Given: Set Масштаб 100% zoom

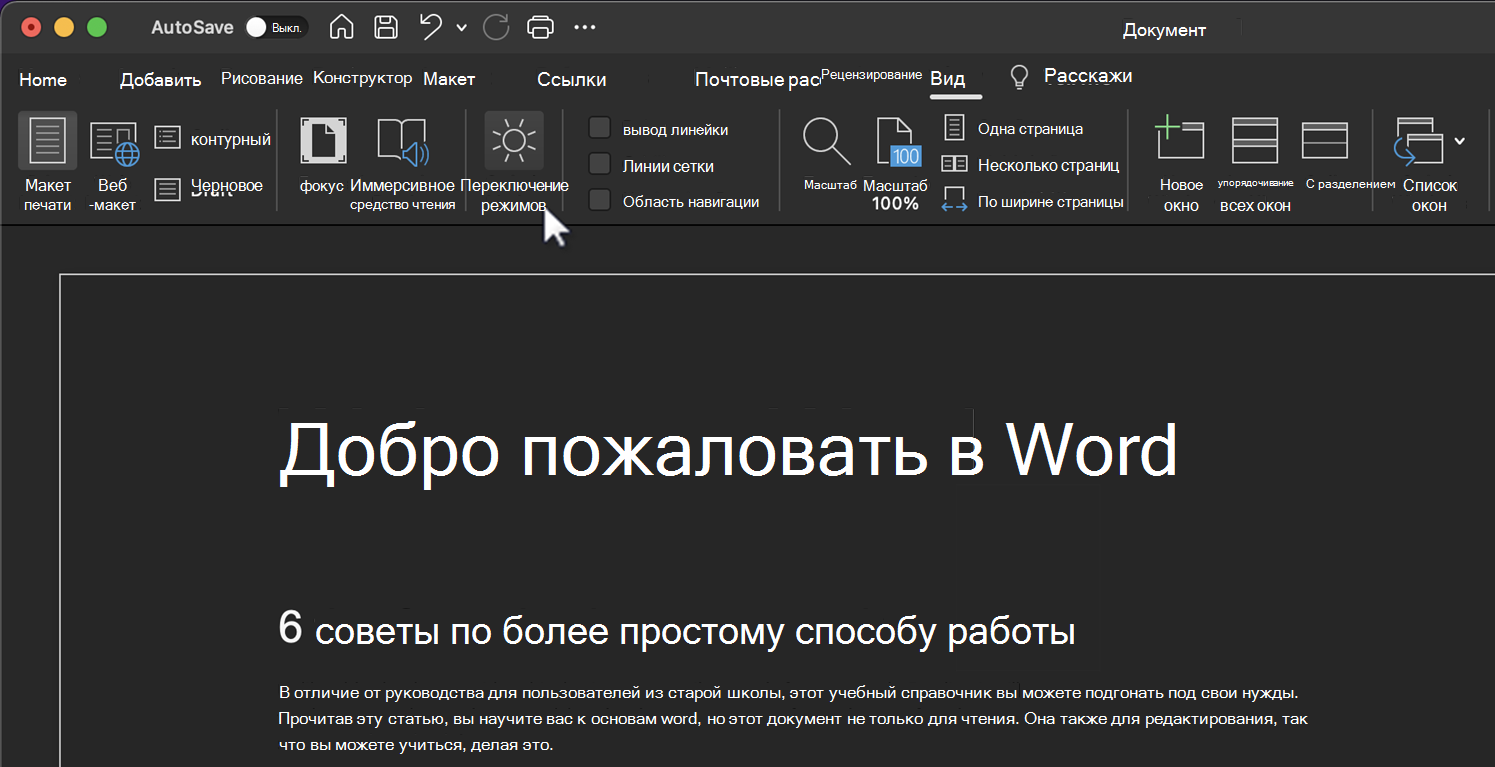Looking at the screenshot, I should (x=895, y=164).
